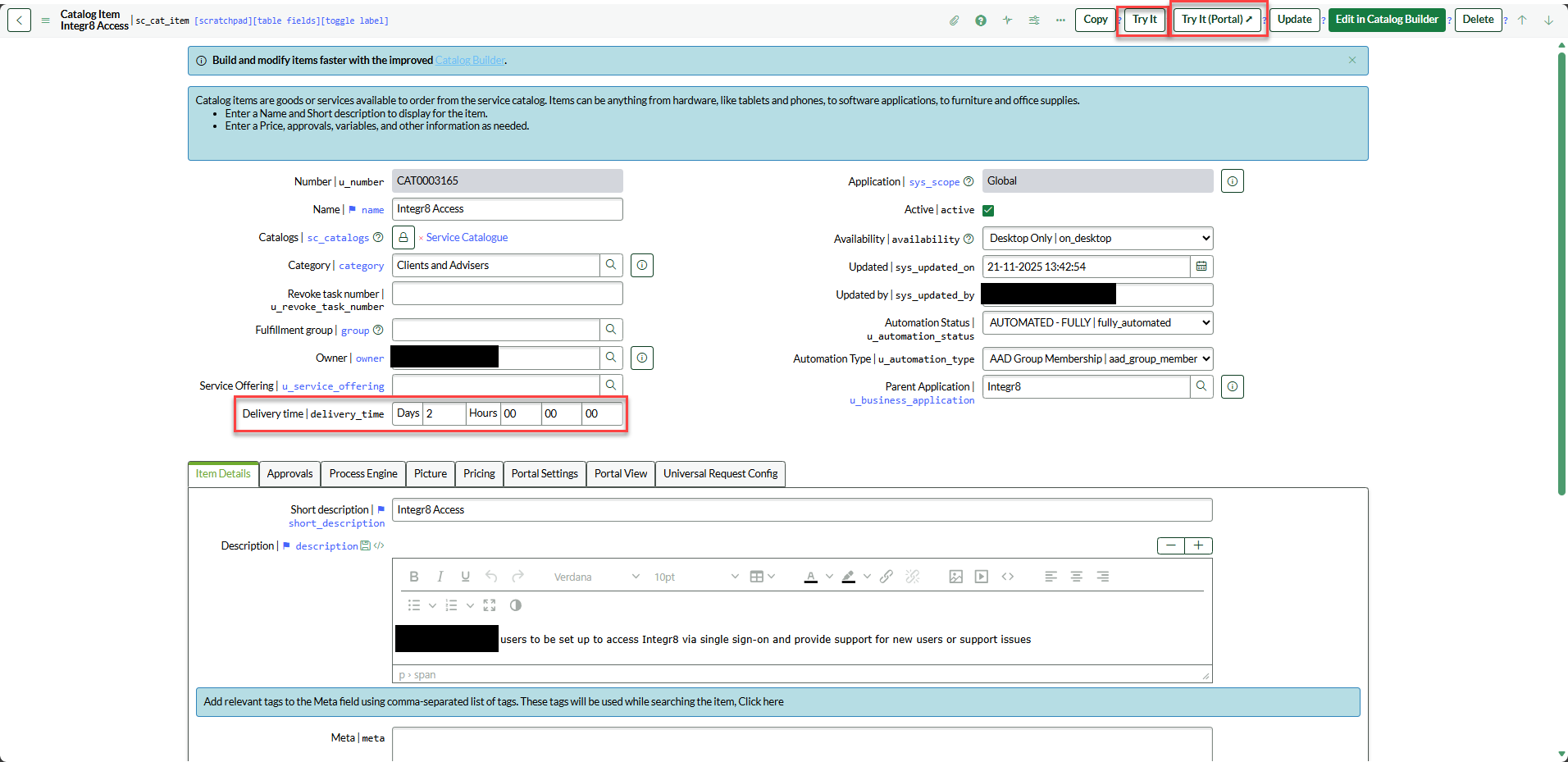1568x762 pixels.
Task: Insert an image in the description editor
Action: tap(955, 577)
